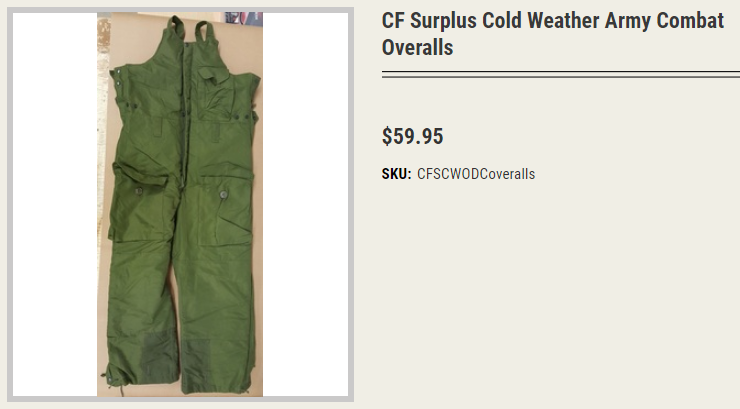Open the green overalls product image

[x=180, y=204]
